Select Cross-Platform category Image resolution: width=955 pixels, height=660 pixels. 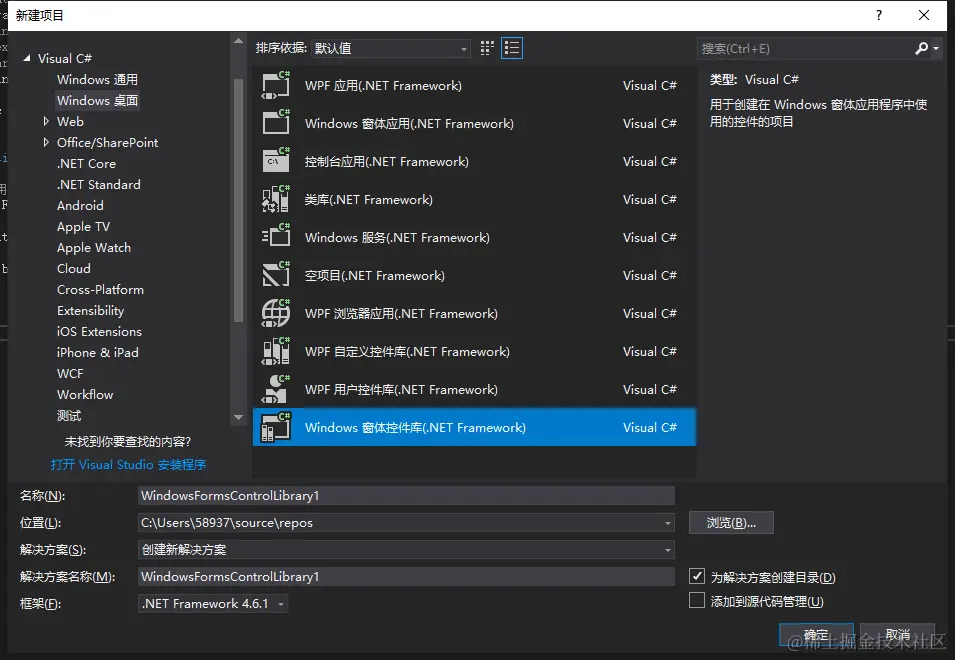click(x=100, y=290)
